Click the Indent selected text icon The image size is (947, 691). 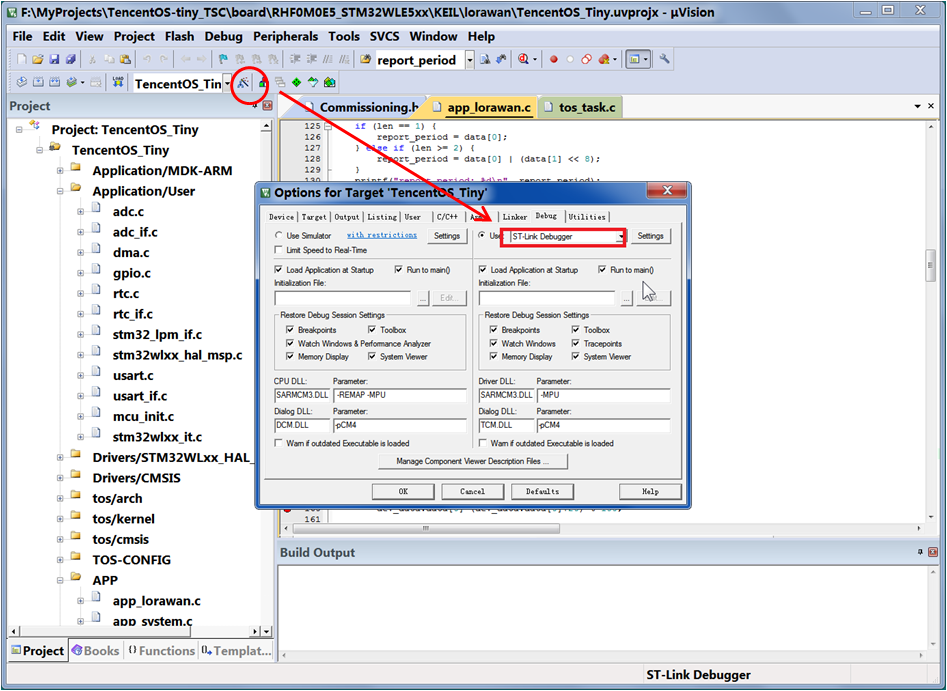tap(295, 59)
